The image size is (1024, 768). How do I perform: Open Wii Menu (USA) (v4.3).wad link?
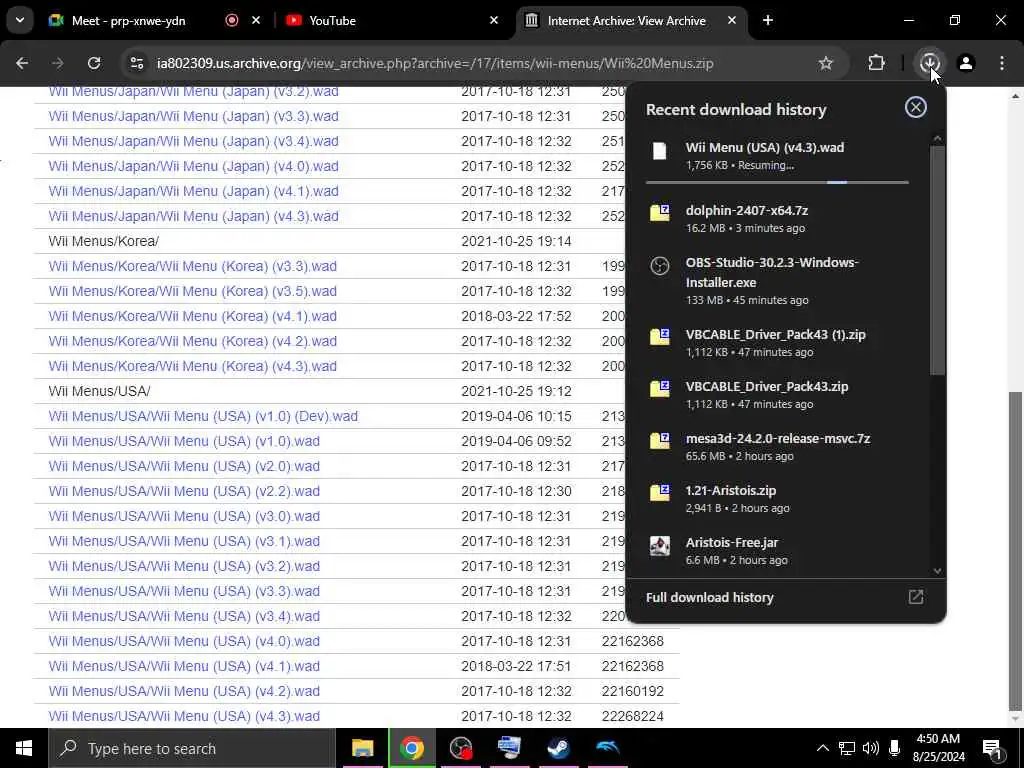[184, 716]
